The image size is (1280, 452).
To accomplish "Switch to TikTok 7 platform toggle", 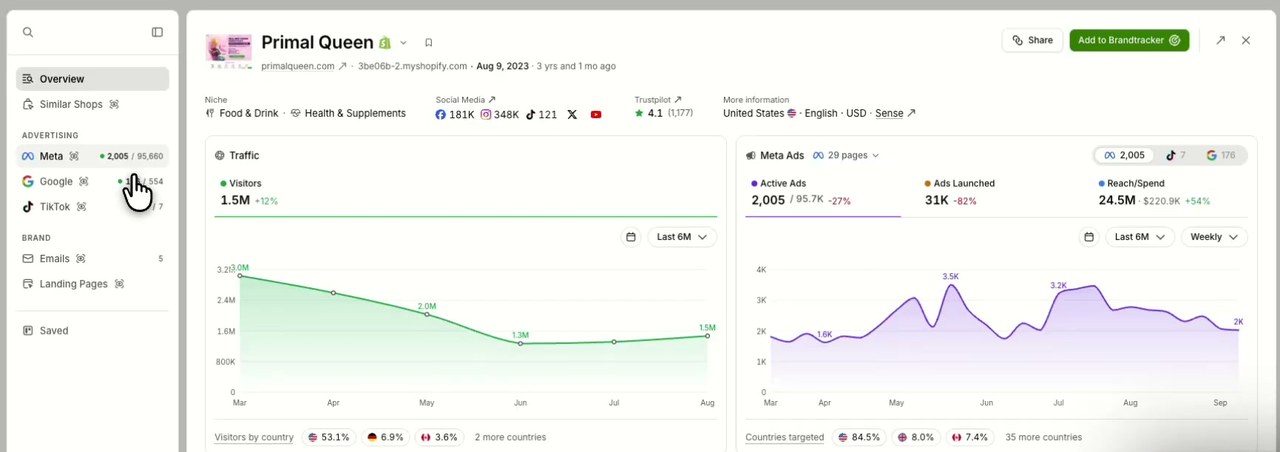I will (1175, 155).
